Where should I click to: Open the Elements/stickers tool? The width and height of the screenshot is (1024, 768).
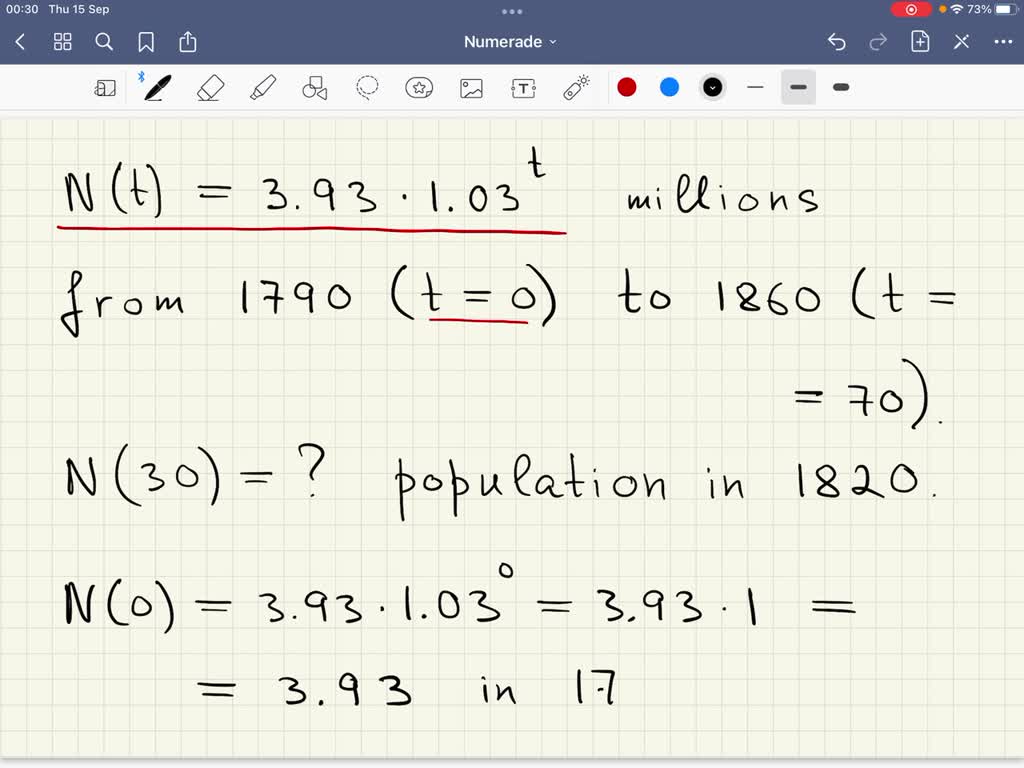419,88
